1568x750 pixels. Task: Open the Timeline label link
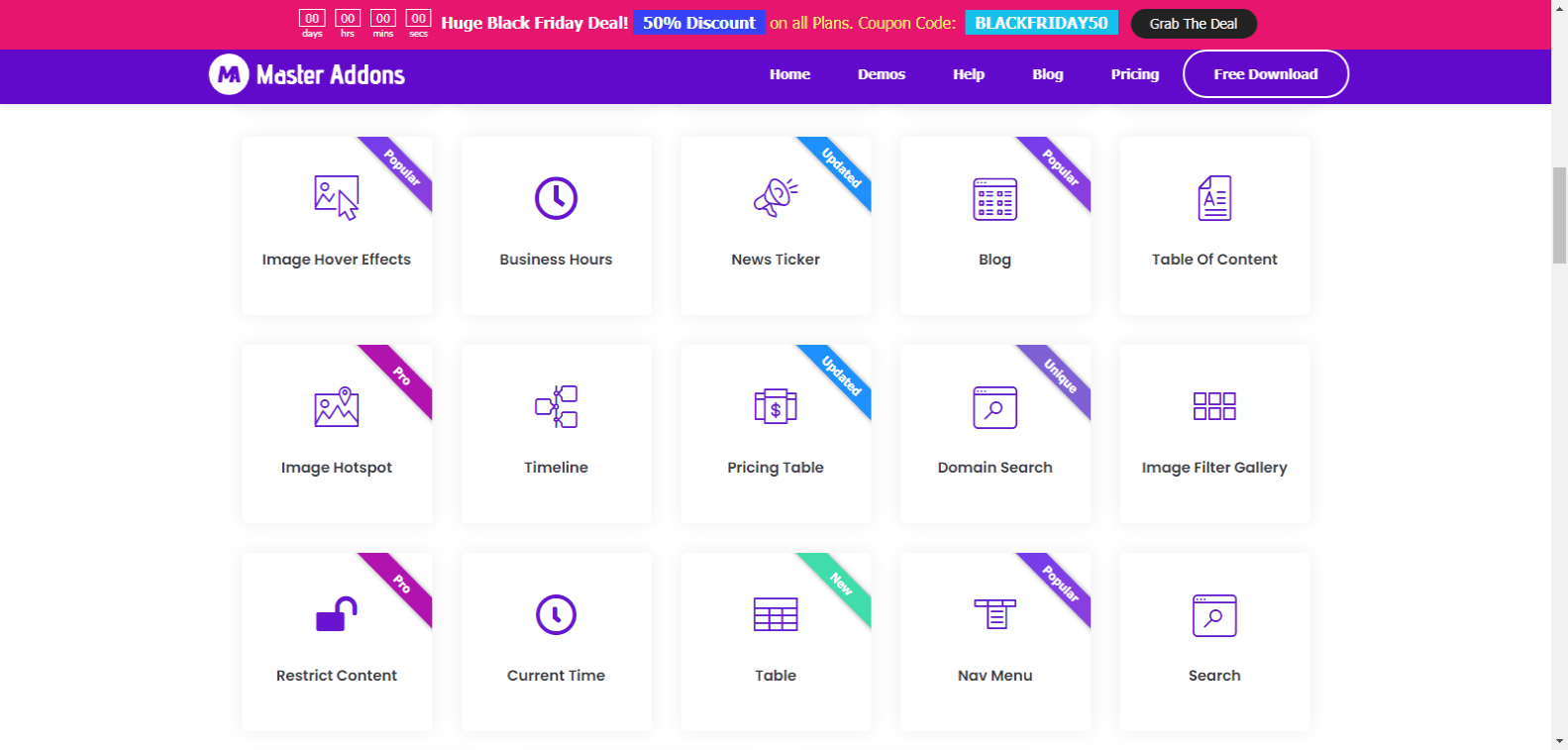coord(556,468)
